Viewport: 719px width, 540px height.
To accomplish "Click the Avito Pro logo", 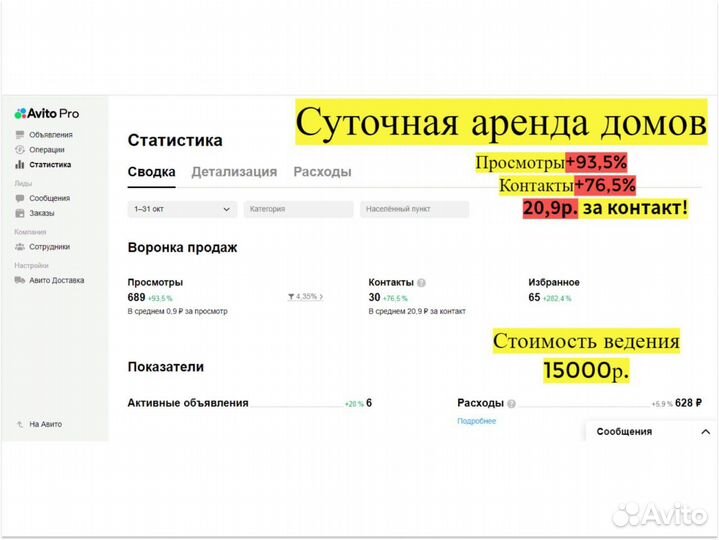I will pos(47,113).
